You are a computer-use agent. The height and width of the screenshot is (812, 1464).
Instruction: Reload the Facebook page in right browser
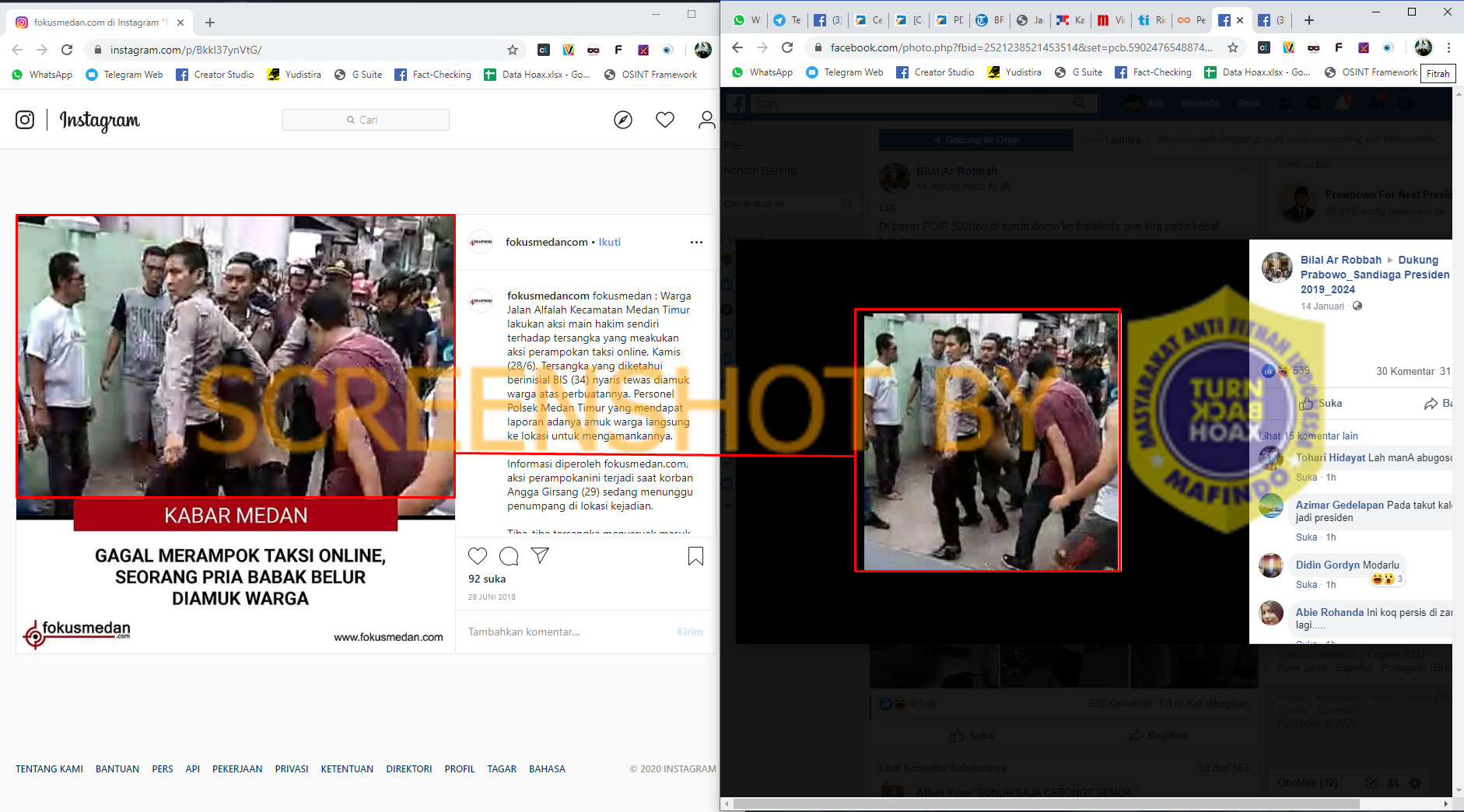(787, 47)
